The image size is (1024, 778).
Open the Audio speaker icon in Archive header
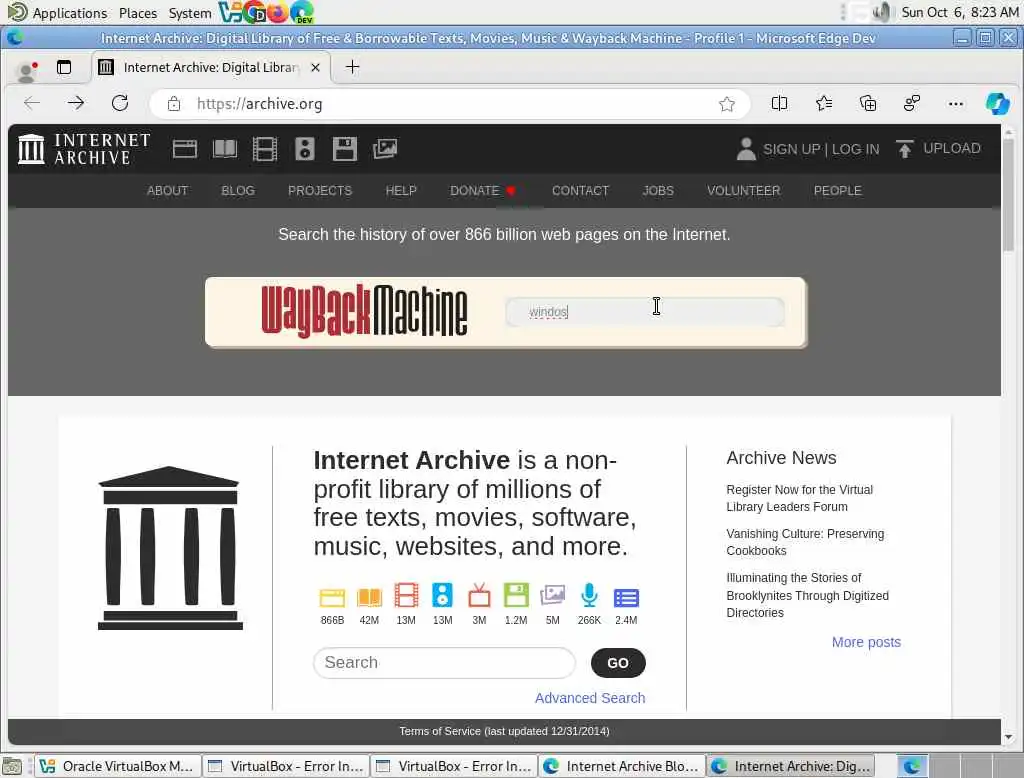point(304,149)
